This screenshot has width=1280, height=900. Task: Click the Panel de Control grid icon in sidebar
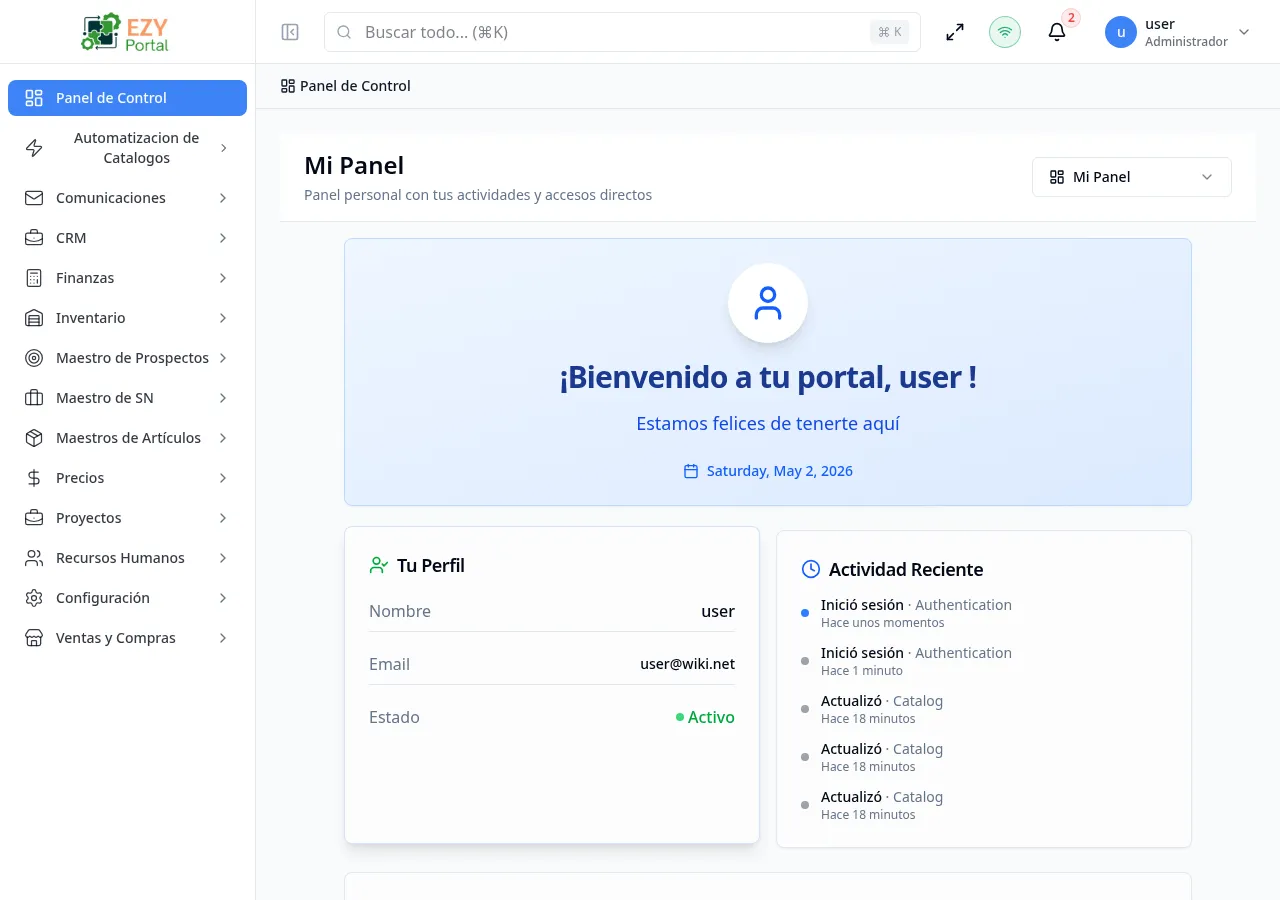34,98
